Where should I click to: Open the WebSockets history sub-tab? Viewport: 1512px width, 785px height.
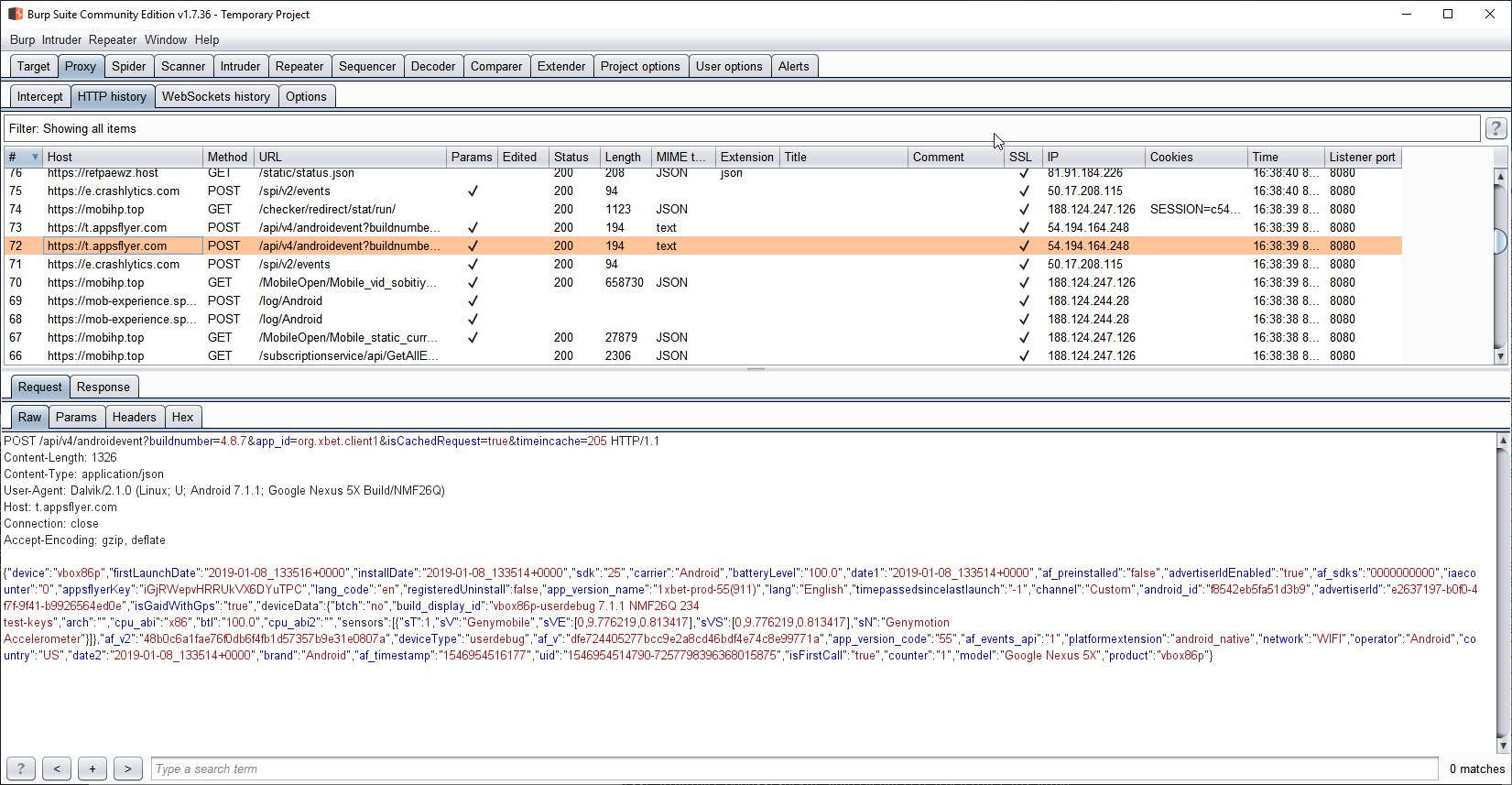pos(216,96)
